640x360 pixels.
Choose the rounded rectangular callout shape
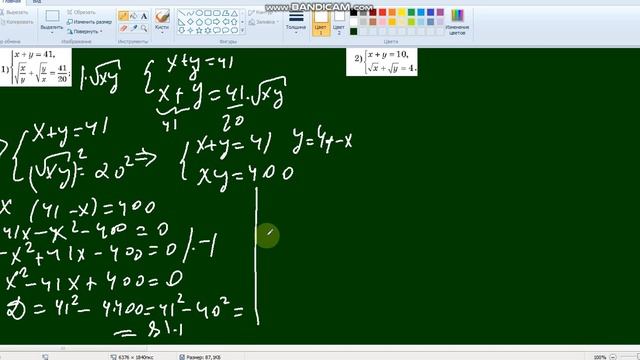pos(217,30)
